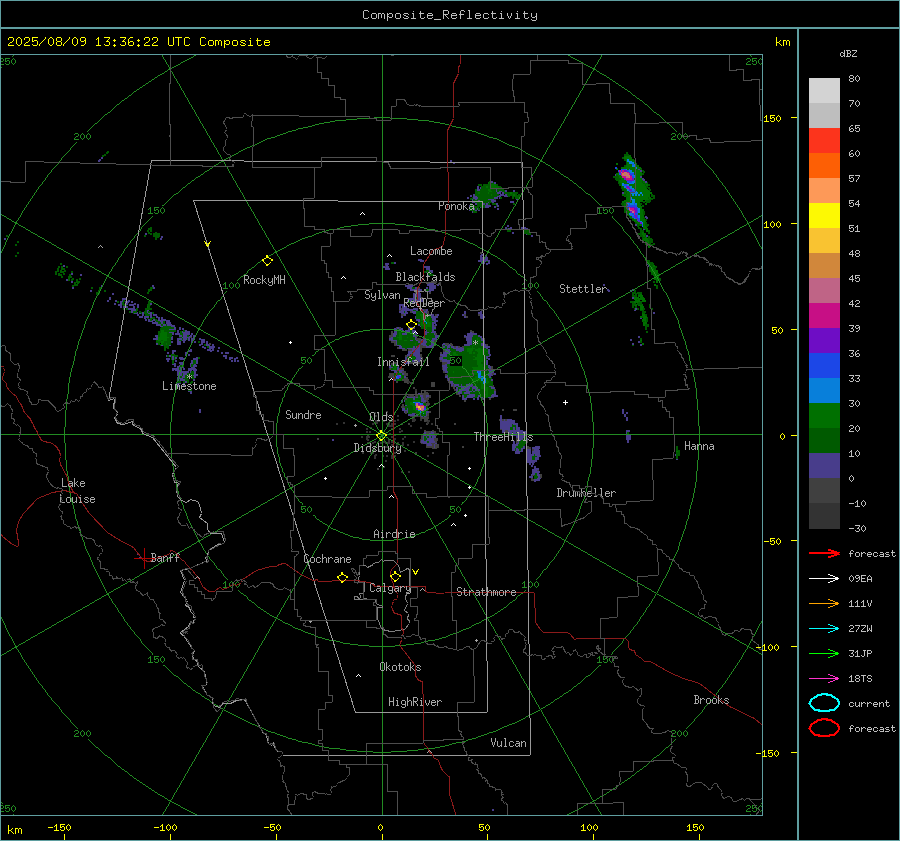Click the green echo north of Limestone
The image size is (900, 841).
pos(165,335)
